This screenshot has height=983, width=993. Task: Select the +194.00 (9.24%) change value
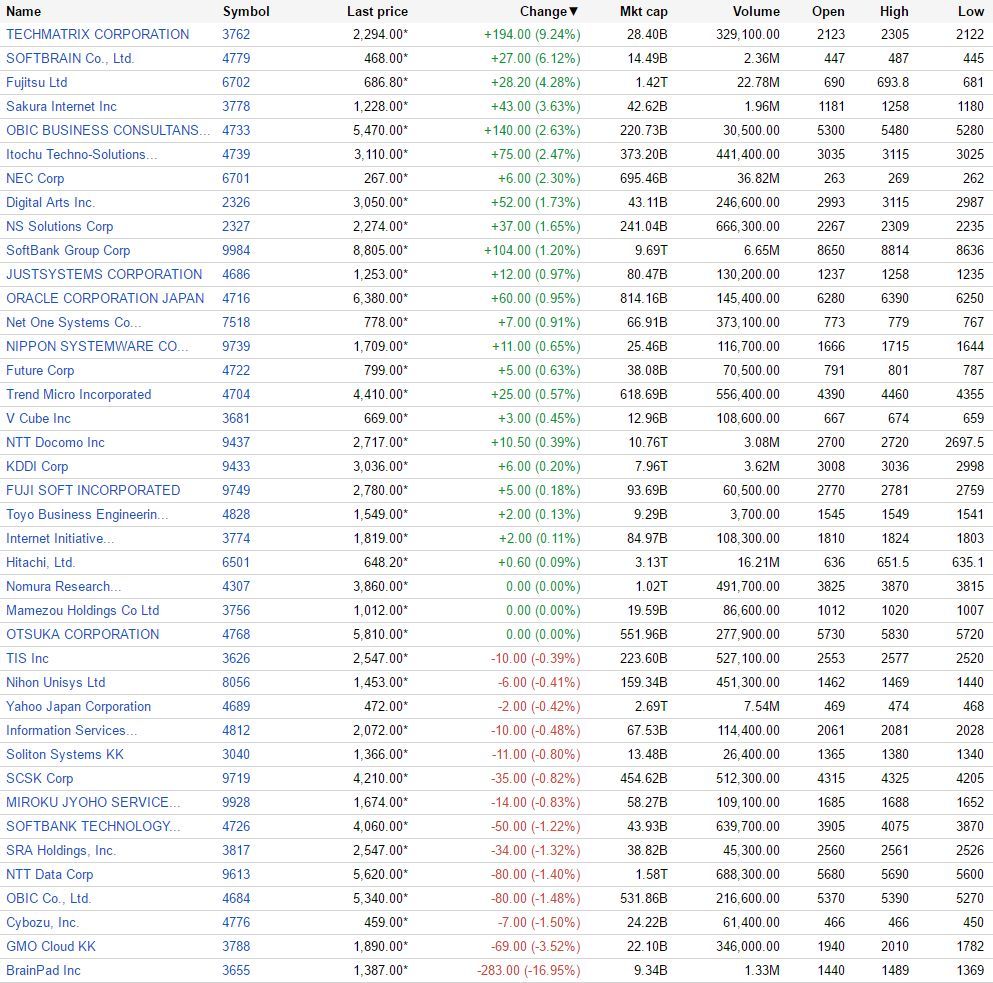[x=532, y=34]
